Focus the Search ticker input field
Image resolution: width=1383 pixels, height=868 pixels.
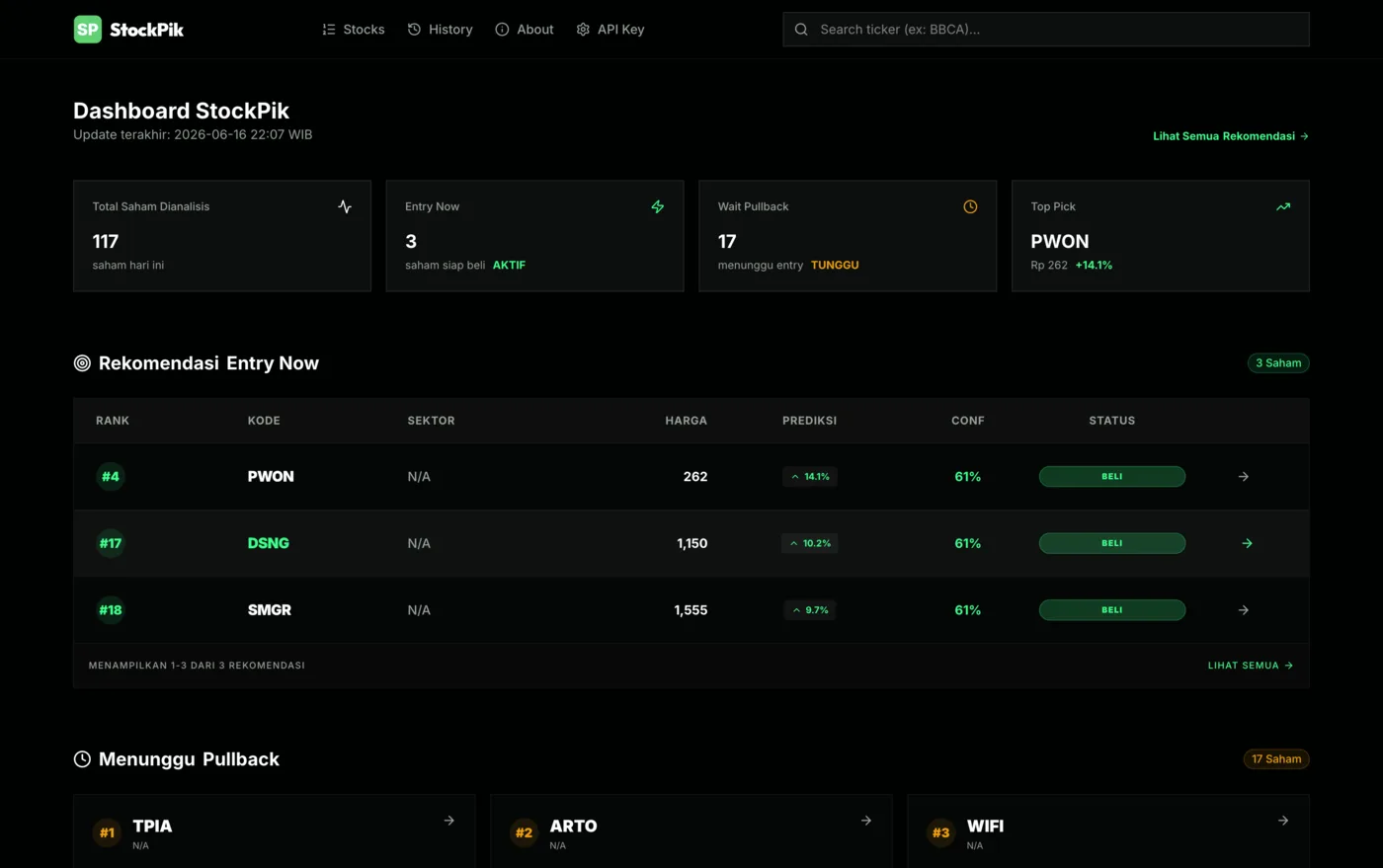coord(1046,30)
